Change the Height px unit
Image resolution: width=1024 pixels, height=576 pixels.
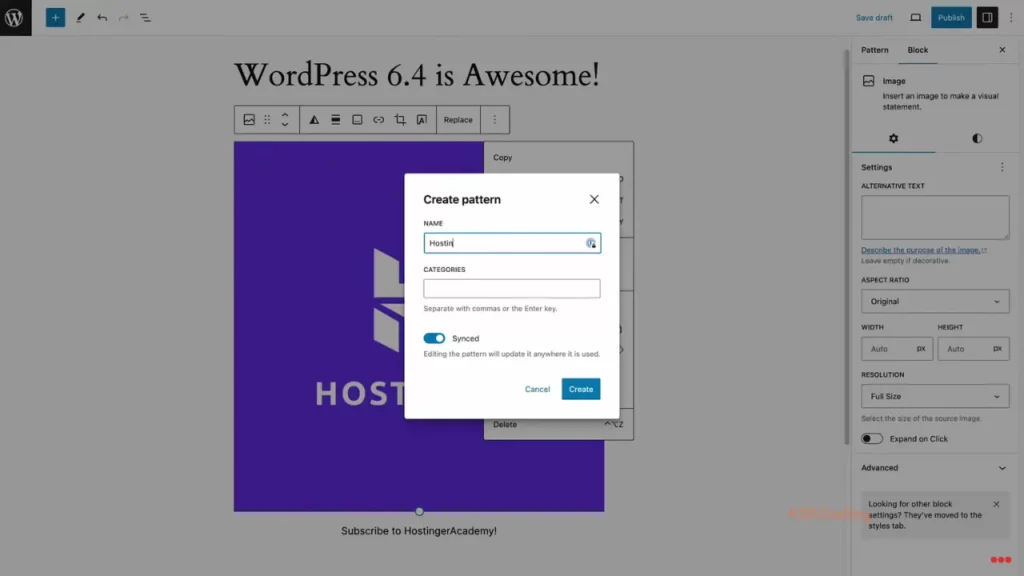tap(997, 349)
